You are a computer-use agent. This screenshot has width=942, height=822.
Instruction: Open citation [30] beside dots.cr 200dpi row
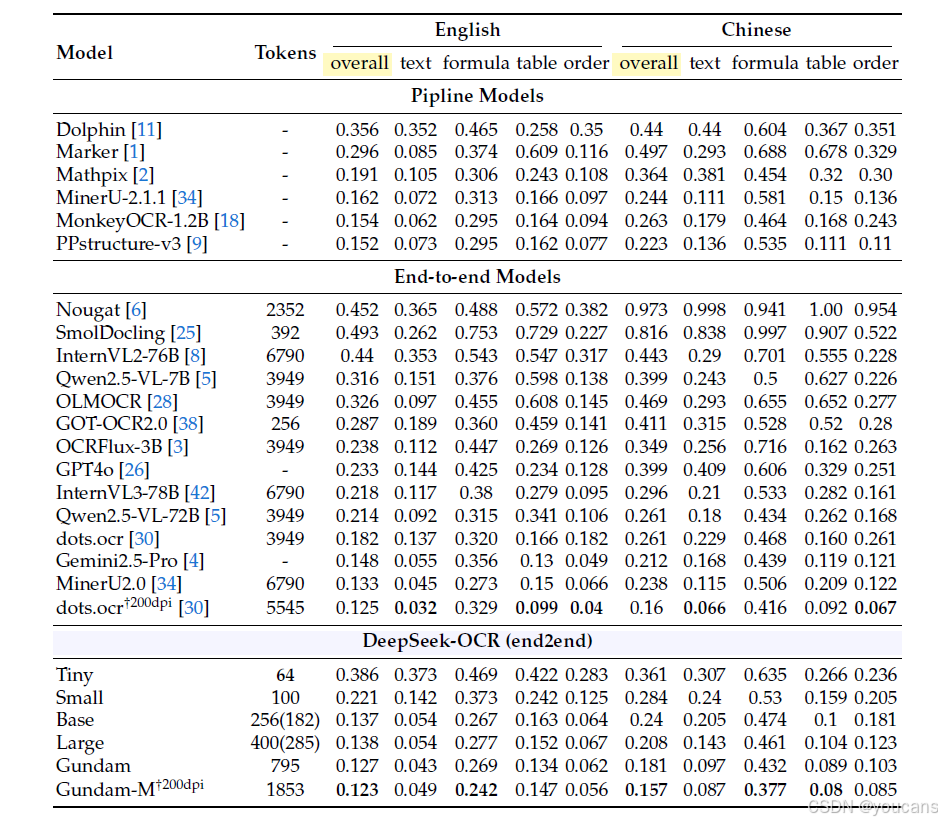(193, 608)
